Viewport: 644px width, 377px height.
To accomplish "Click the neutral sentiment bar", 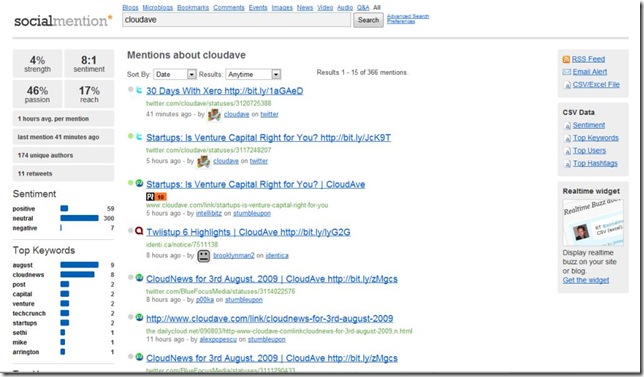I will 79,218.
